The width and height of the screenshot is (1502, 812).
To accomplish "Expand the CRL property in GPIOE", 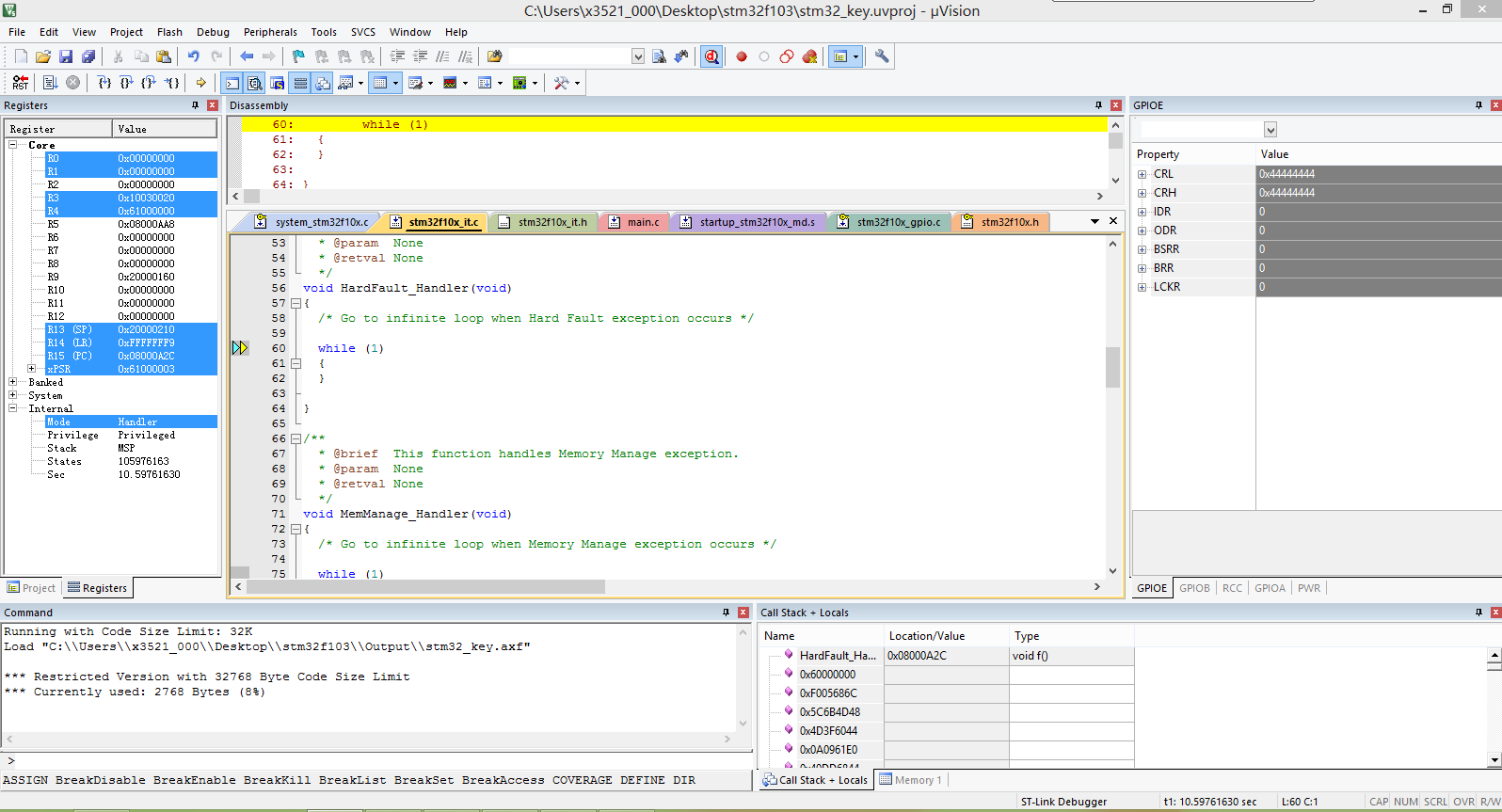I will (x=1142, y=174).
